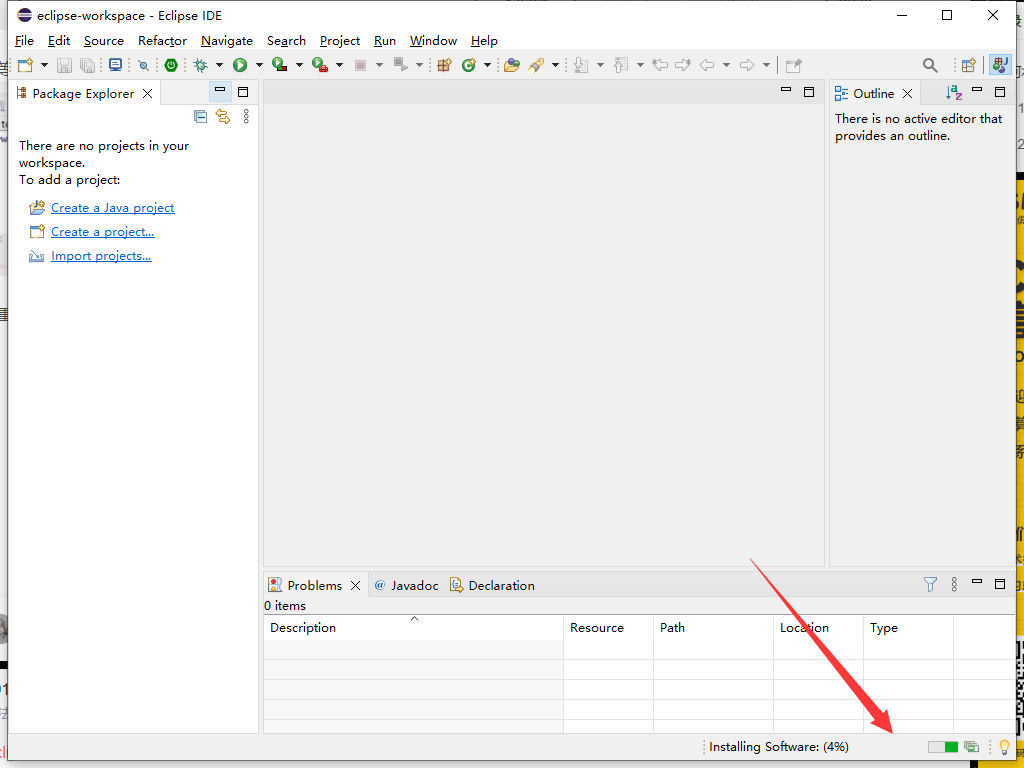Click the lightbulb tip icon in status bar

[x=1004, y=746]
